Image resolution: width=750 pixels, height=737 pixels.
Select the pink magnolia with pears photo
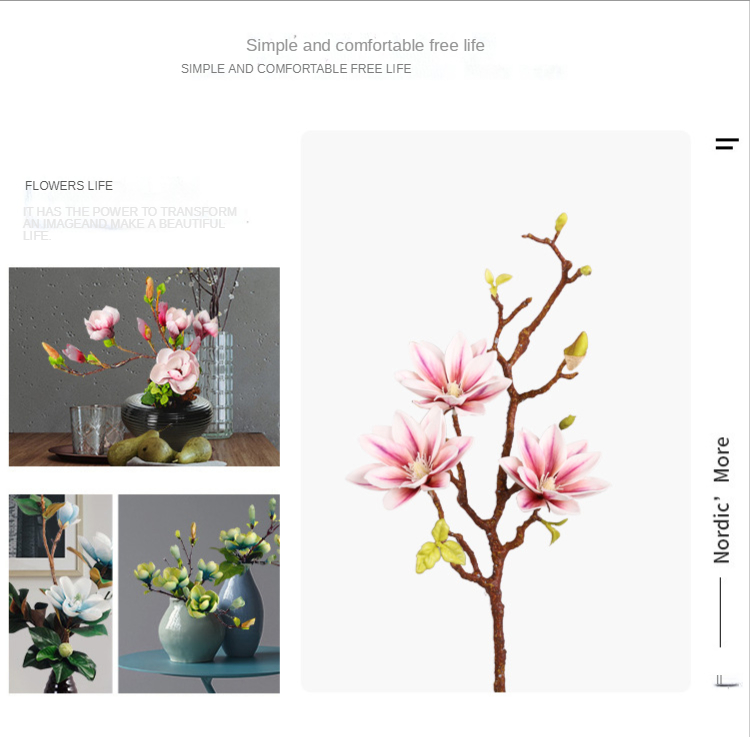[144, 366]
